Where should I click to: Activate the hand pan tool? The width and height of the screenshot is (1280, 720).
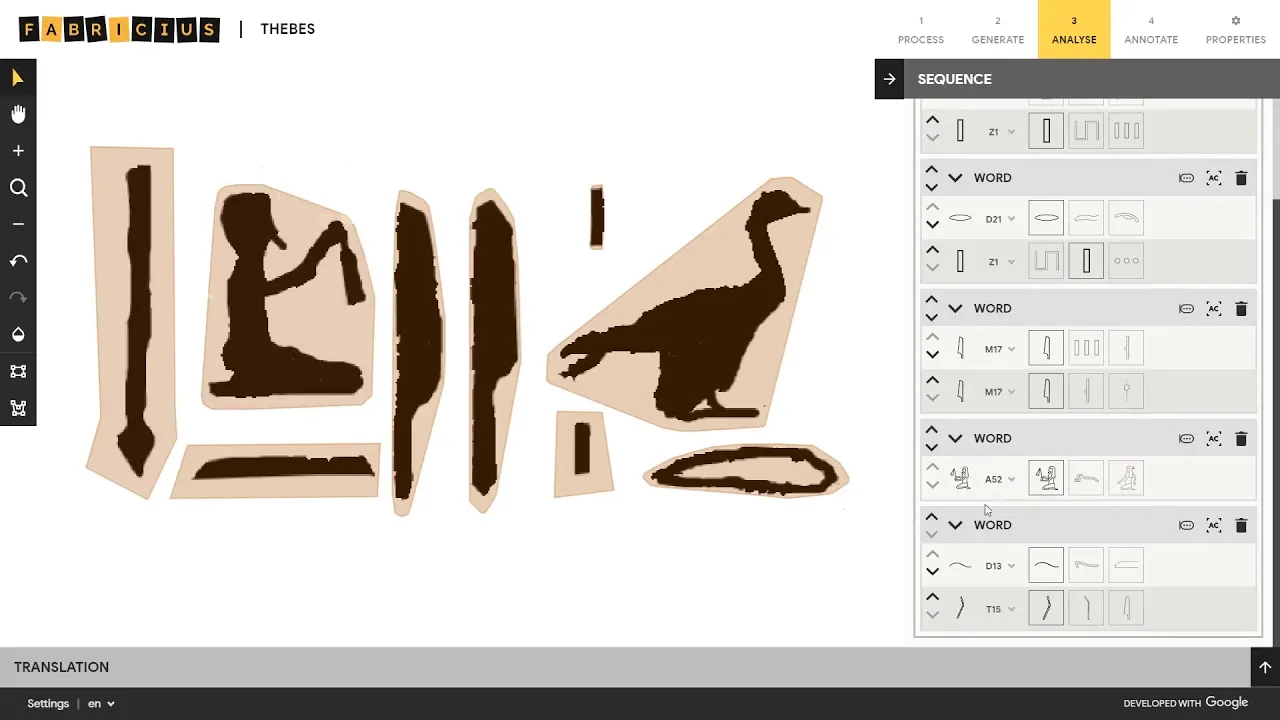click(x=18, y=114)
